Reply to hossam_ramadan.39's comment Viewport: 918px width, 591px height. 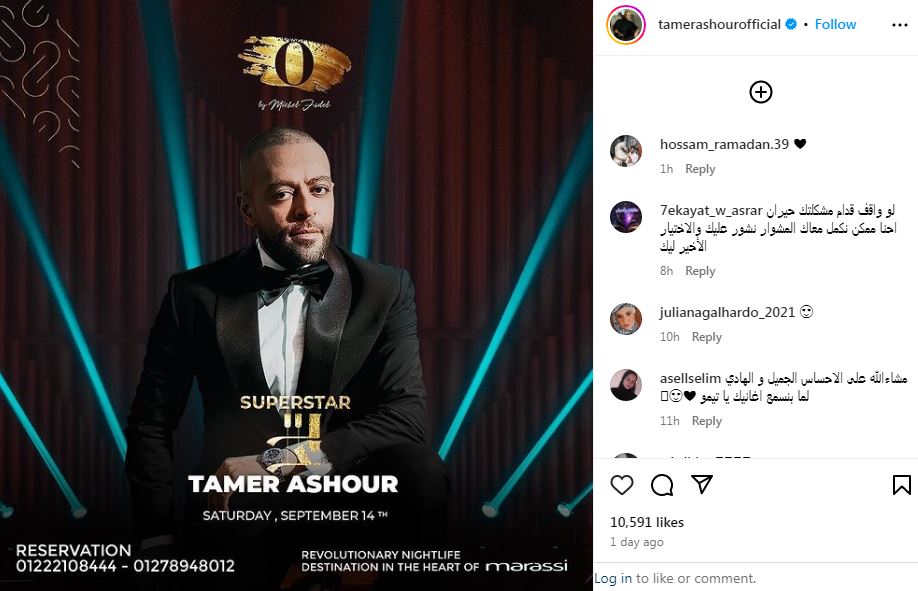tap(700, 169)
